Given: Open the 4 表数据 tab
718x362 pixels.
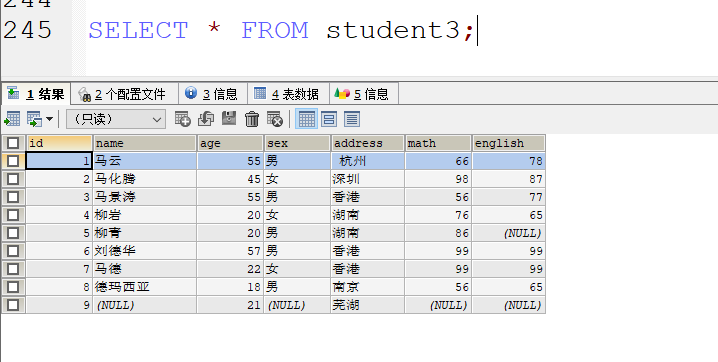Looking at the screenshot, I should coord(288,94).
